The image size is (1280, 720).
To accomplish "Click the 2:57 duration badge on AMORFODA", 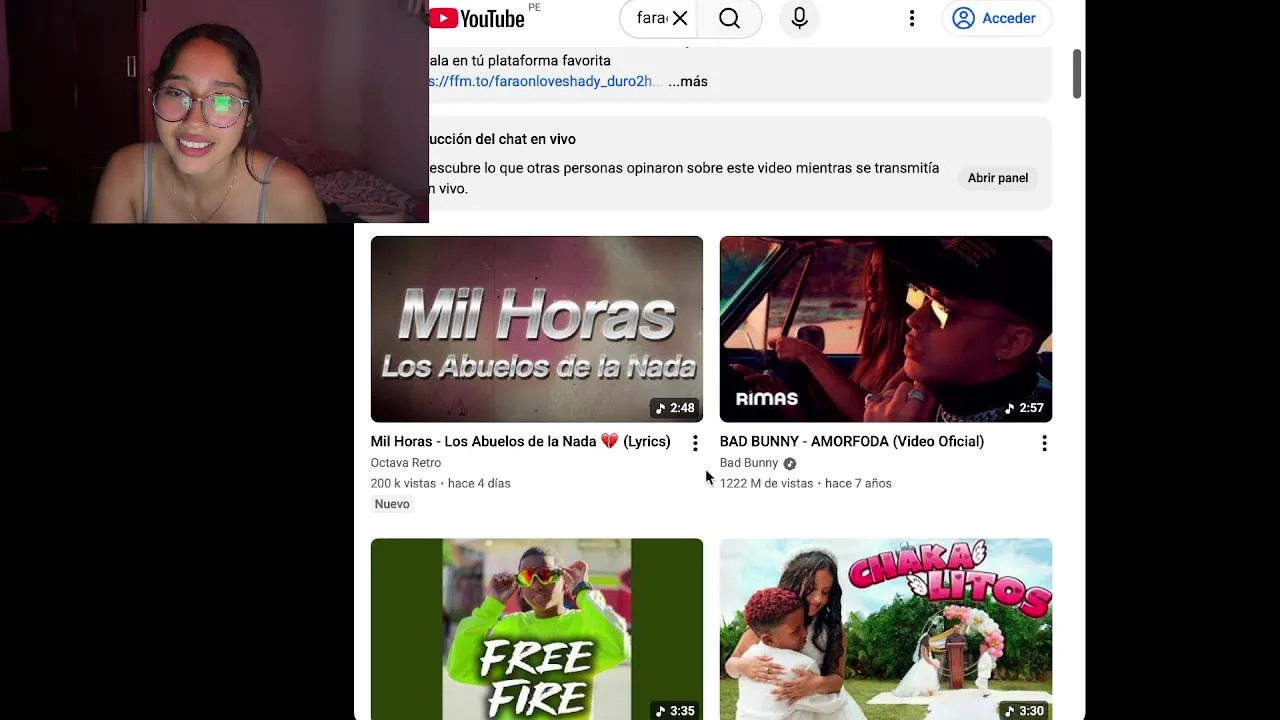I will click(x=1024, y=408).
